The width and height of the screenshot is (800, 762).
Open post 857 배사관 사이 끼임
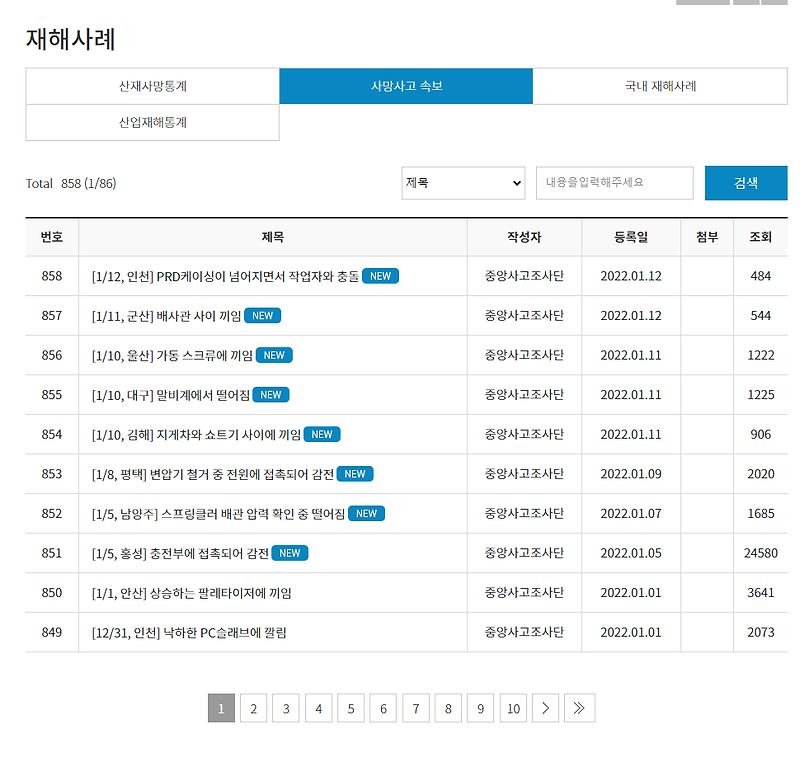(x=166, y=316)
